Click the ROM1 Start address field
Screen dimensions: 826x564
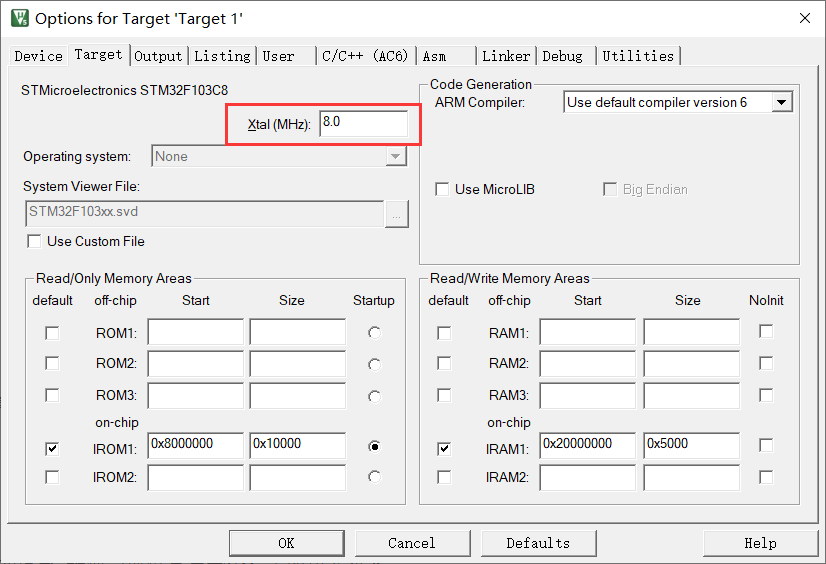pyautogui.click(x=195, y=331)
